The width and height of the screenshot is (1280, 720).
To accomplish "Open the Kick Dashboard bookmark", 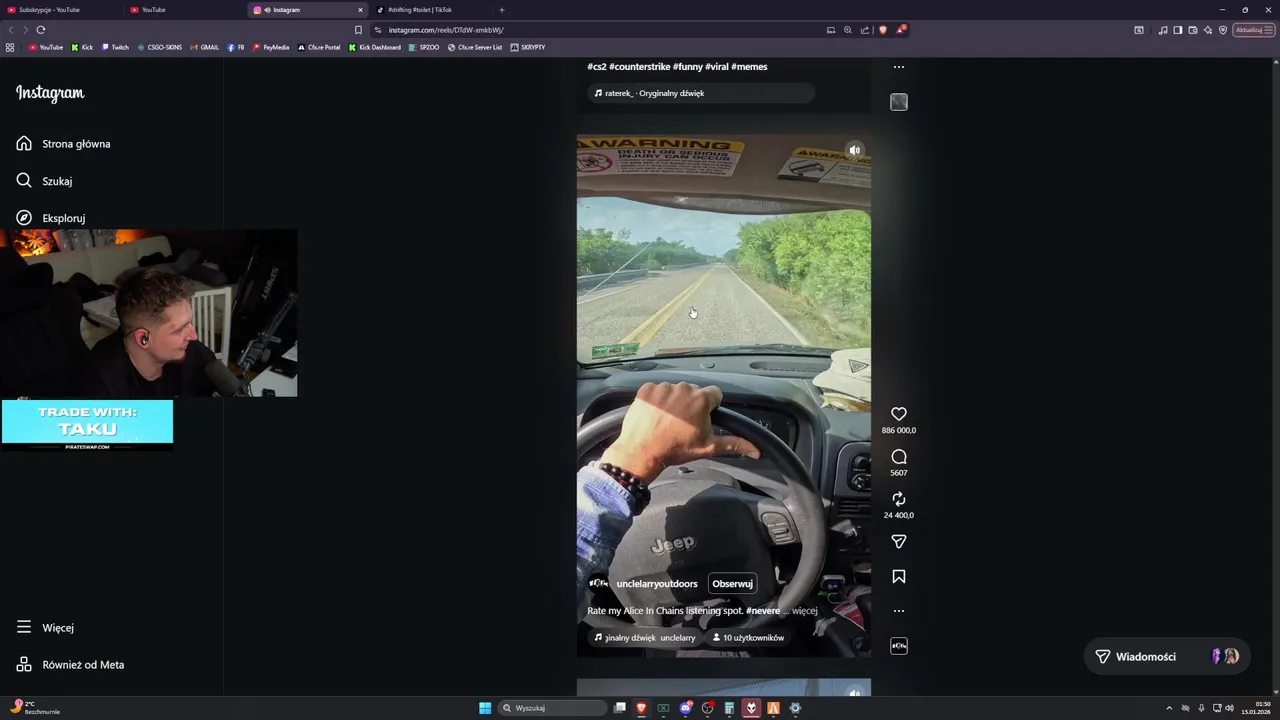I will 375,47.
